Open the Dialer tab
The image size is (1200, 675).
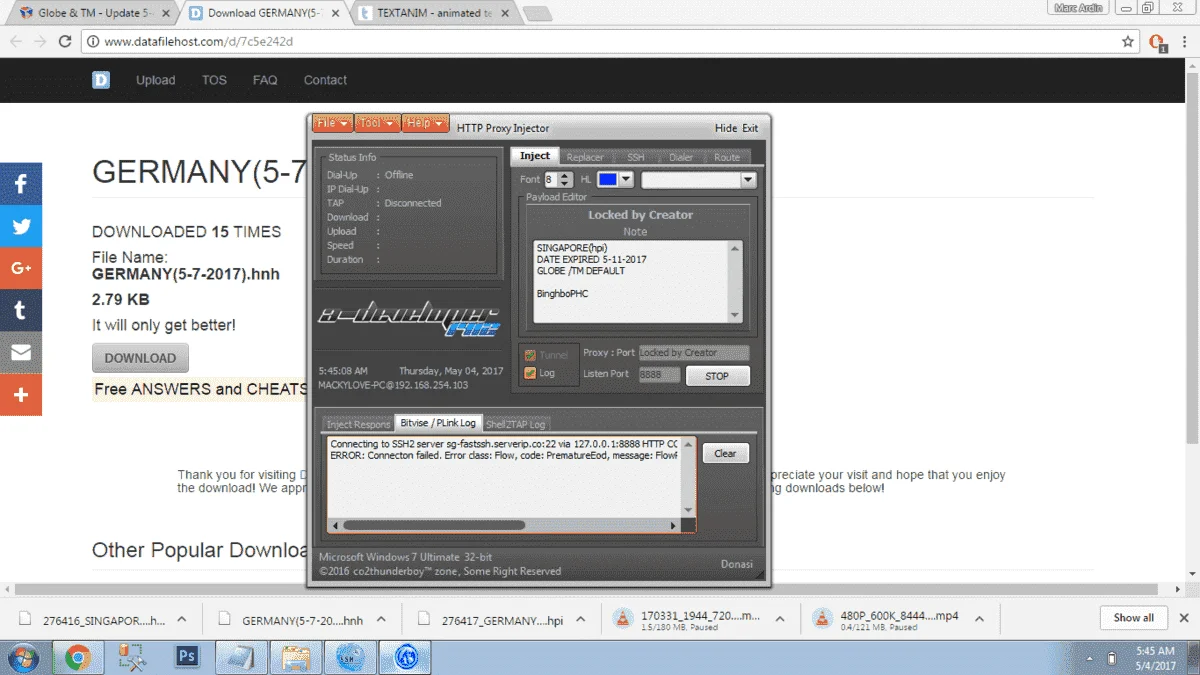(681, 157)
